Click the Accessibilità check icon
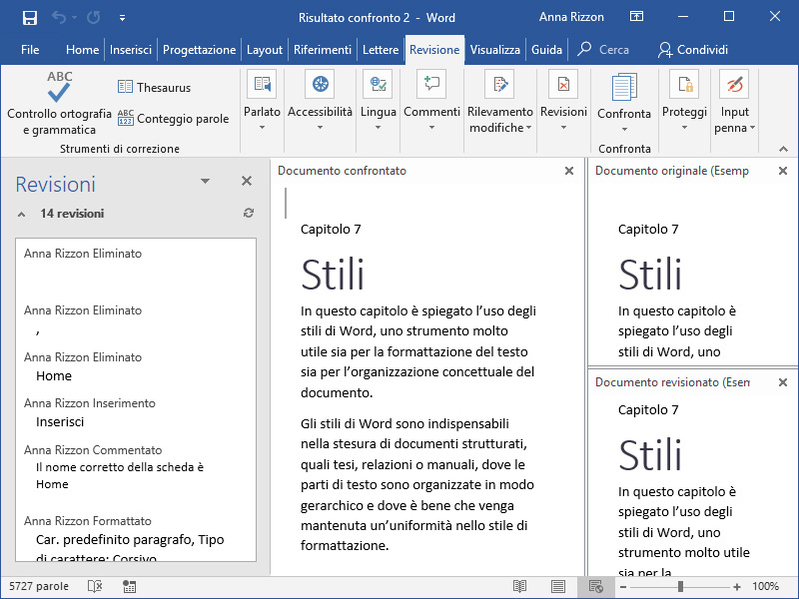 [x=320, y=84]
